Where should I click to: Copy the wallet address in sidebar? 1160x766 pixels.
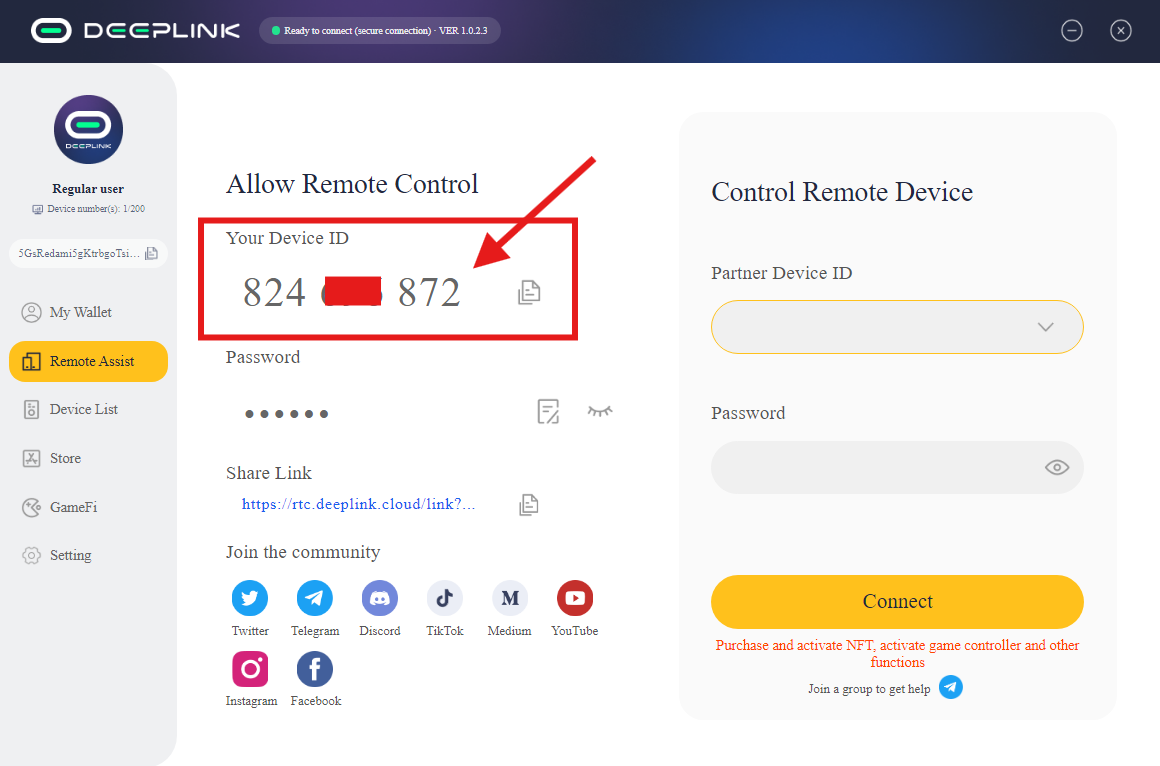click(152, 253)
